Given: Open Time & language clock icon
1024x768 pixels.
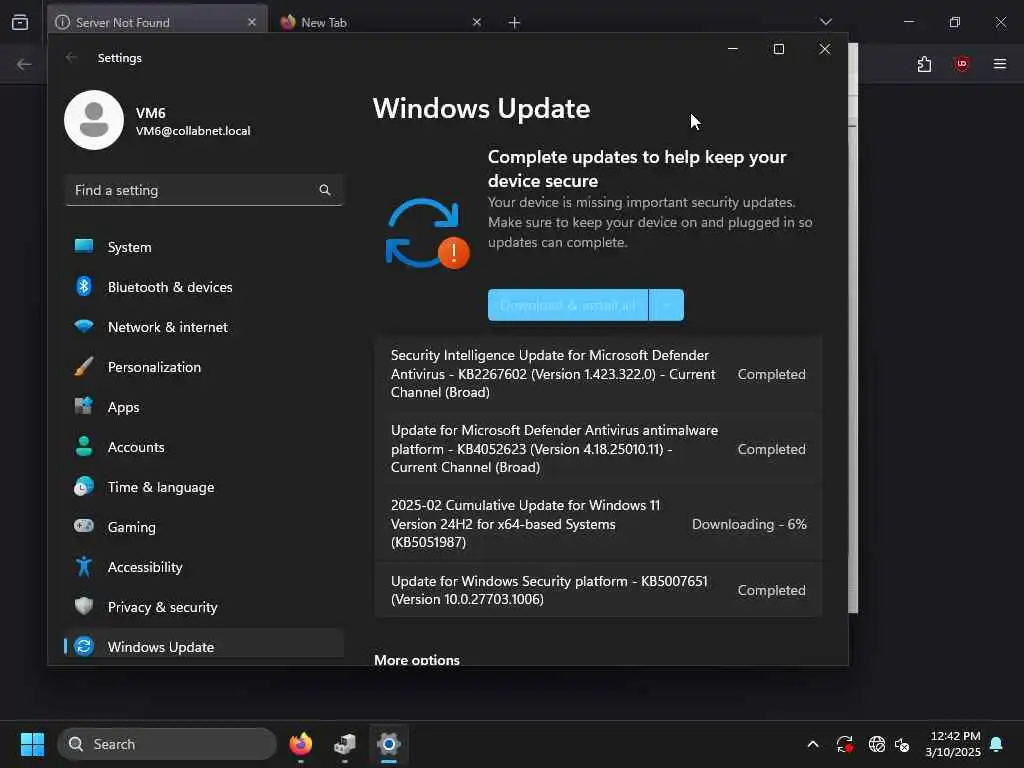Looking at the screenshot, I should coord(84,487).
